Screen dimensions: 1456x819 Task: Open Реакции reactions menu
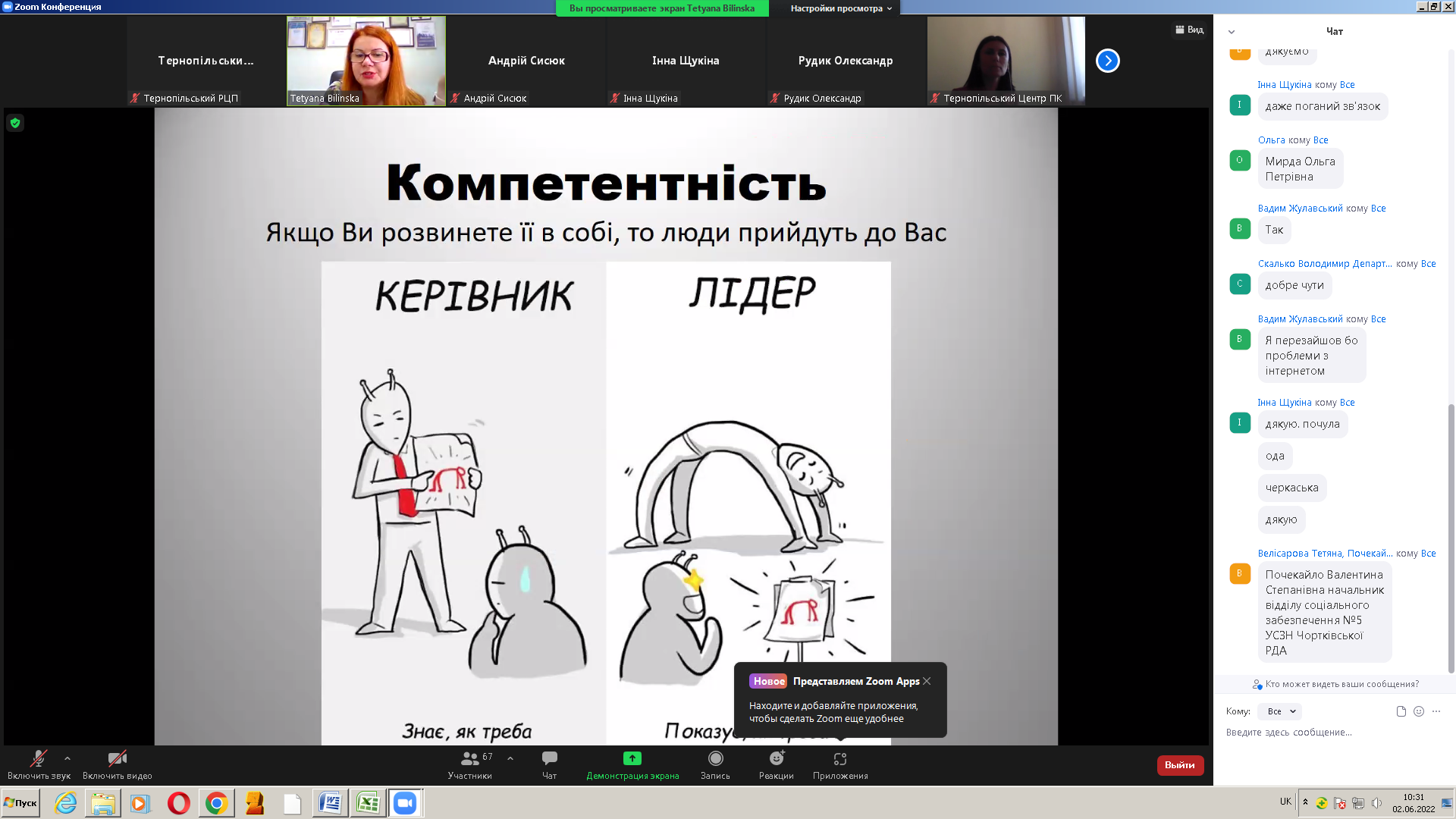pyautogui.click(x=777, y=764)
